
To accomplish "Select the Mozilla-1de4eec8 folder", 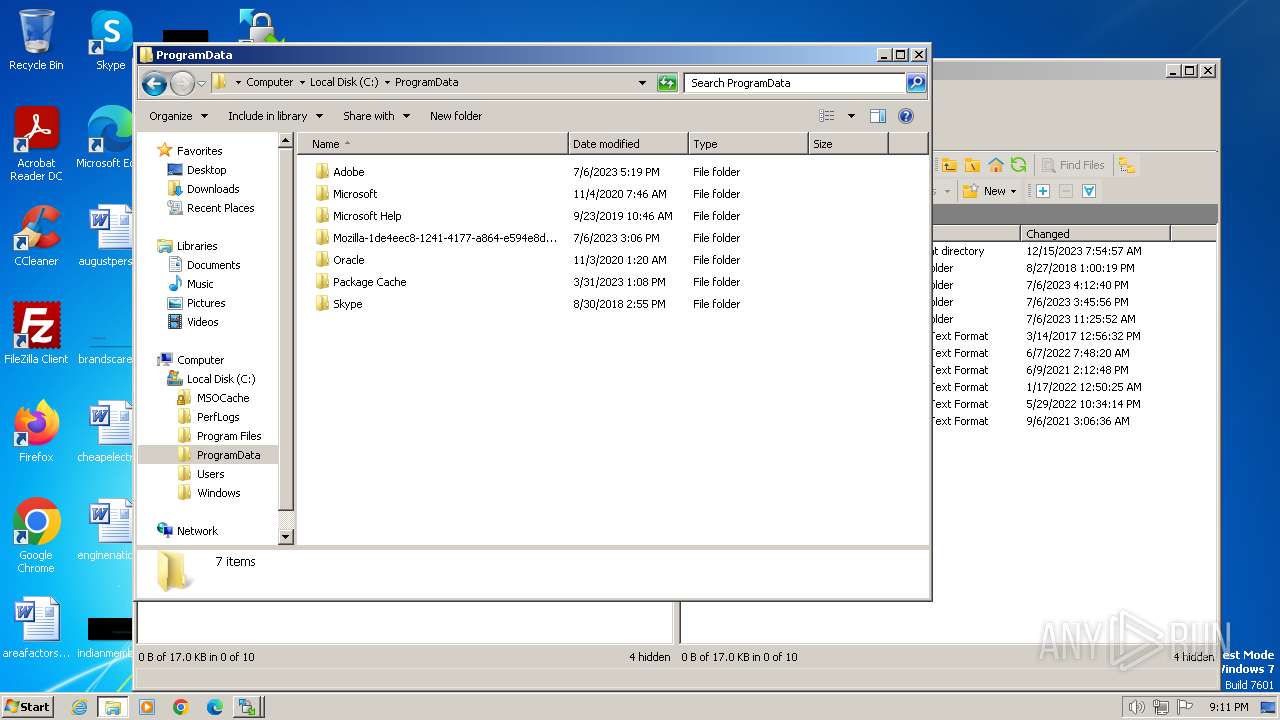I will (x=445, y=238).
